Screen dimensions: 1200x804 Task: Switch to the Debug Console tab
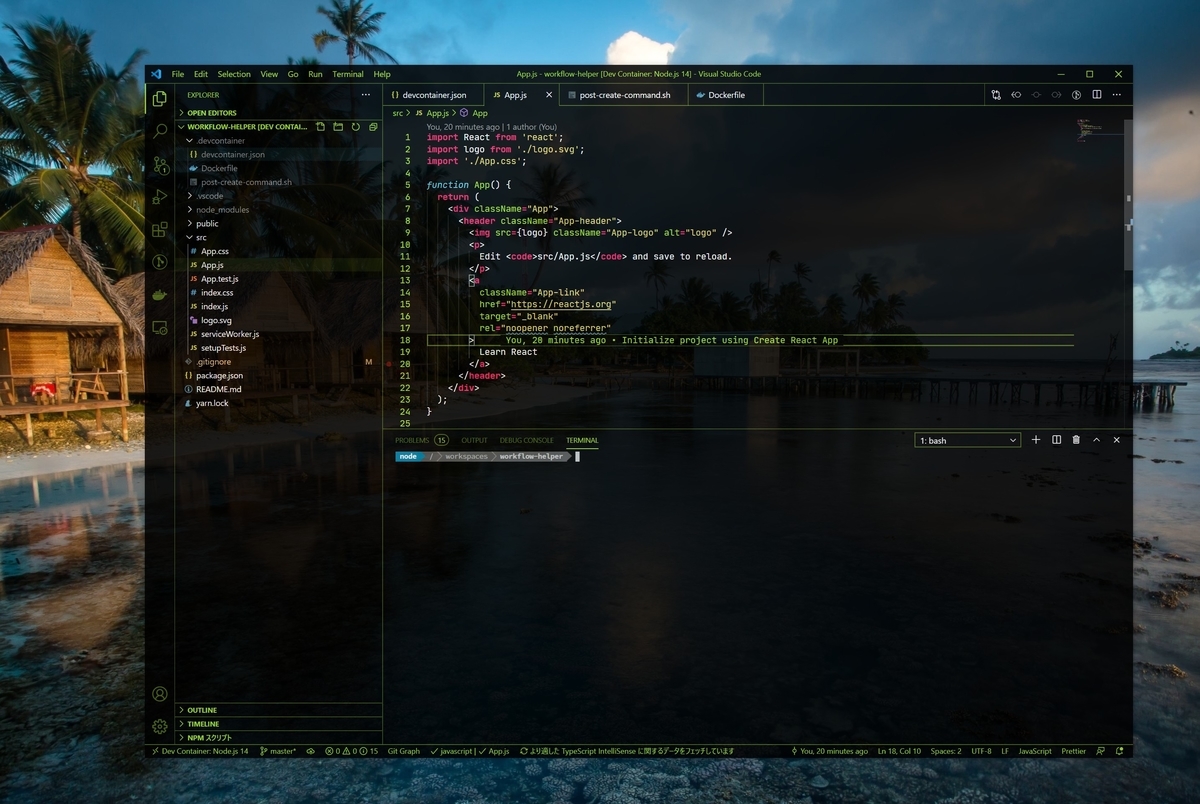point(527,440)
